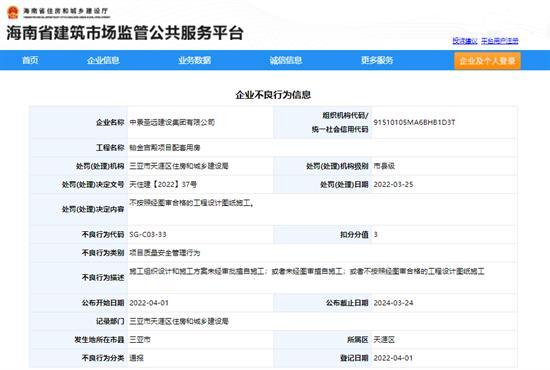Image resolution: width=550 pixels, height=370 pixels.
Task: Select the project name value after 工程名称
Action: click(x=165, y=148)
